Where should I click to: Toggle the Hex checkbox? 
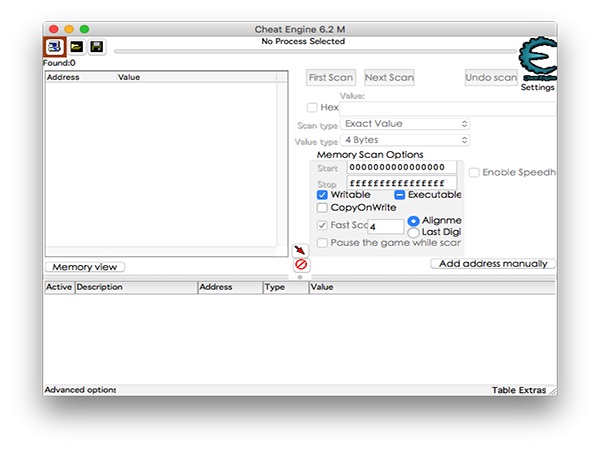(312, 108)
